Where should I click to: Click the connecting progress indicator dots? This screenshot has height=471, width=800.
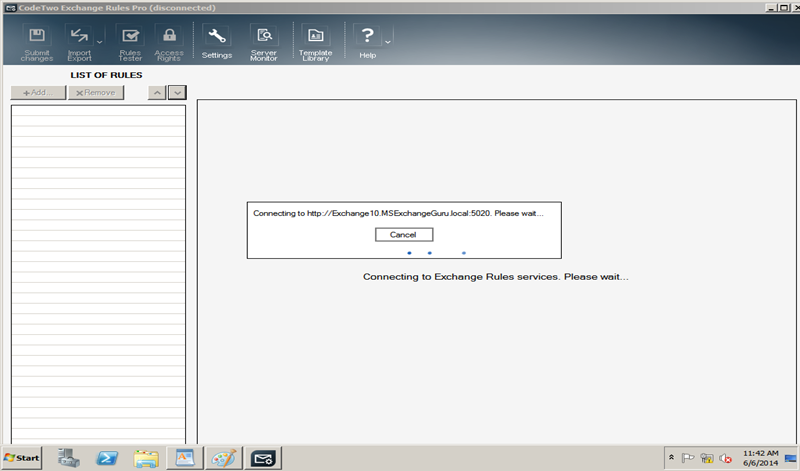436,253
